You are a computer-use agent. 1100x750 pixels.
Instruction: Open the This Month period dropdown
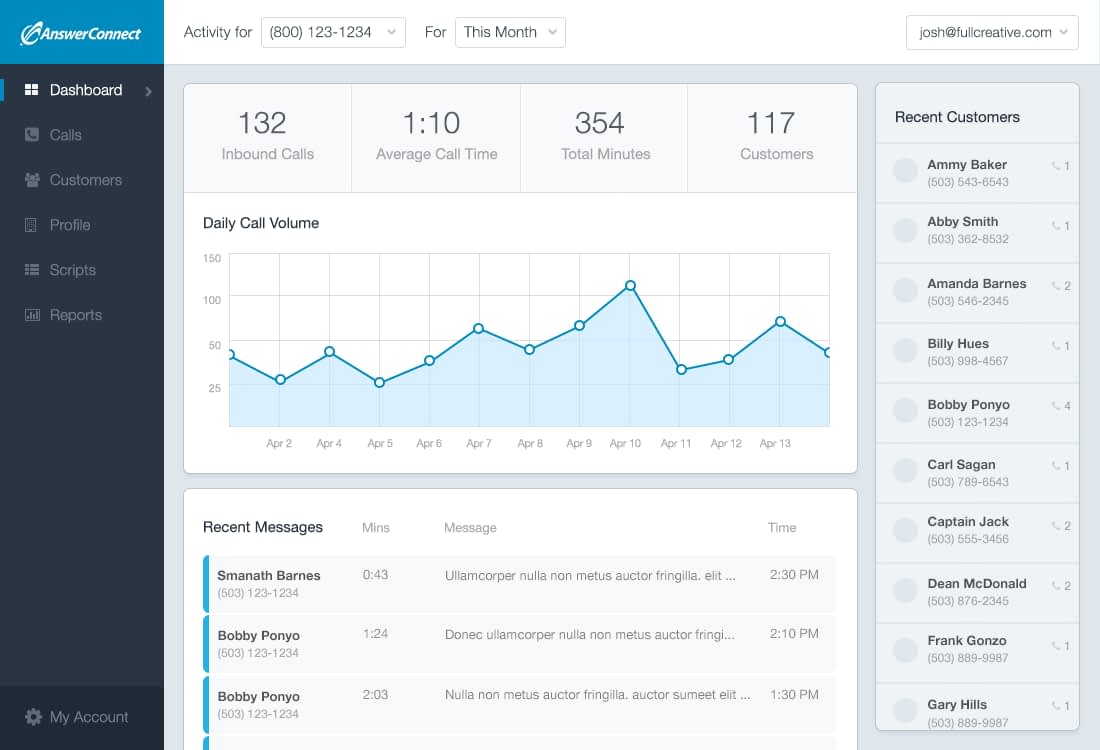coord(510,32)
